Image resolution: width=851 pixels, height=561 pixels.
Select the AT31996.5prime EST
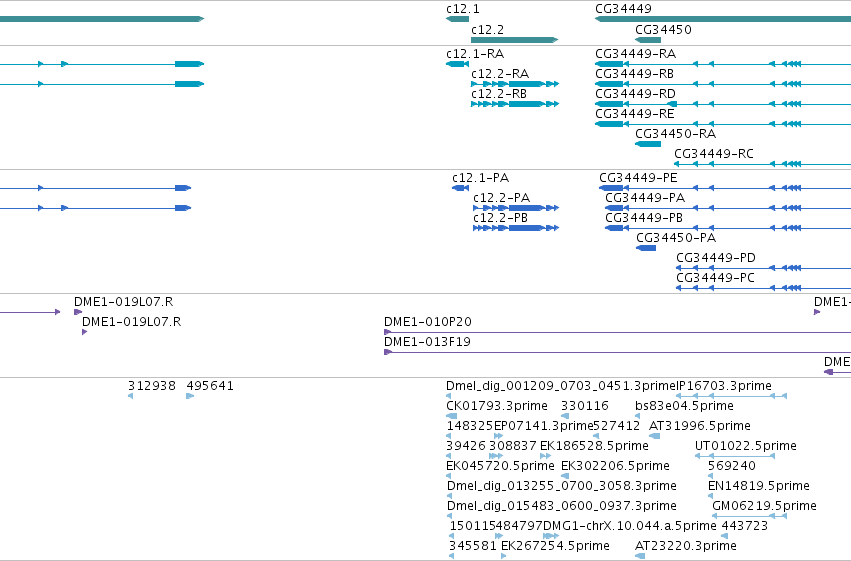[x=700, y=427]
